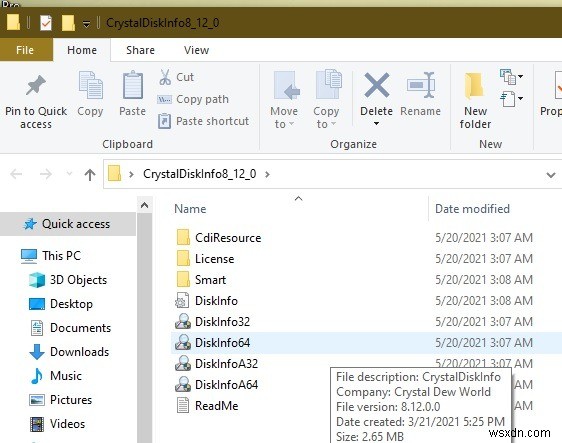The width and height of the screenshot is (562, 443).
Task: Click chevron before CrystalDiskInfo8_12_0 in address bar
Action: [x=131, y=175]
